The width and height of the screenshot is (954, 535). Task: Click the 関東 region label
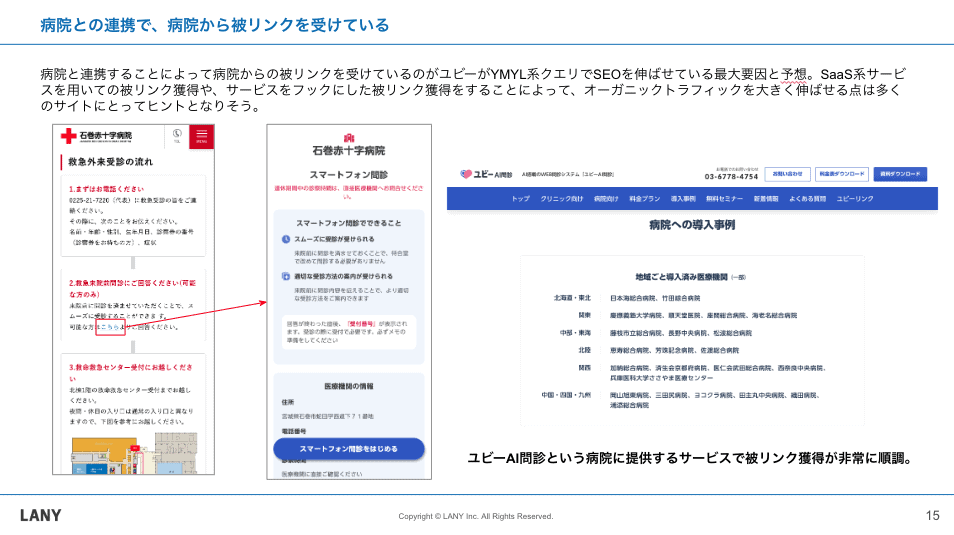[585, 315]
